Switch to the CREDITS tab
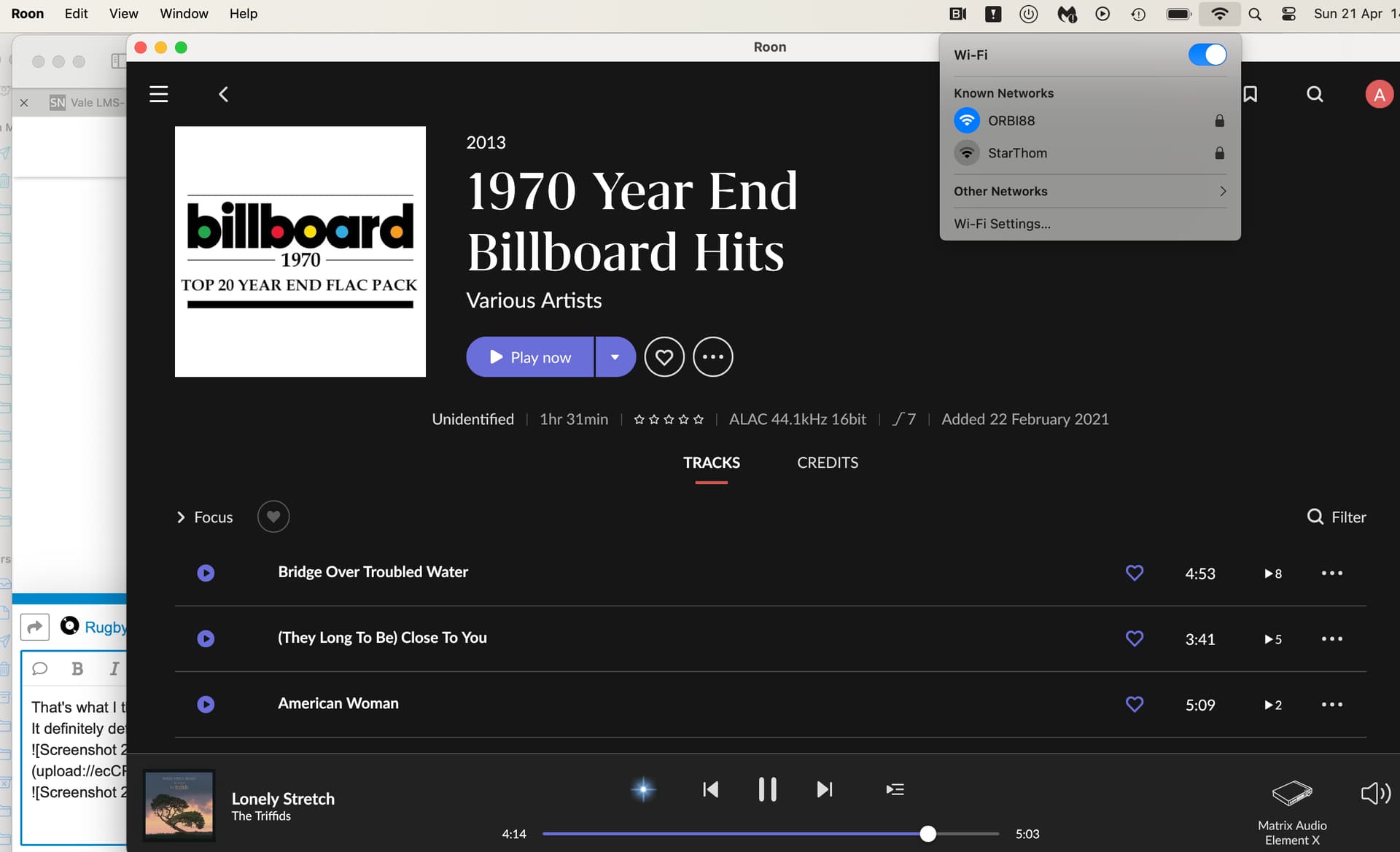Viewport: 1400px width, 852px height. click(x=828, y=463)
